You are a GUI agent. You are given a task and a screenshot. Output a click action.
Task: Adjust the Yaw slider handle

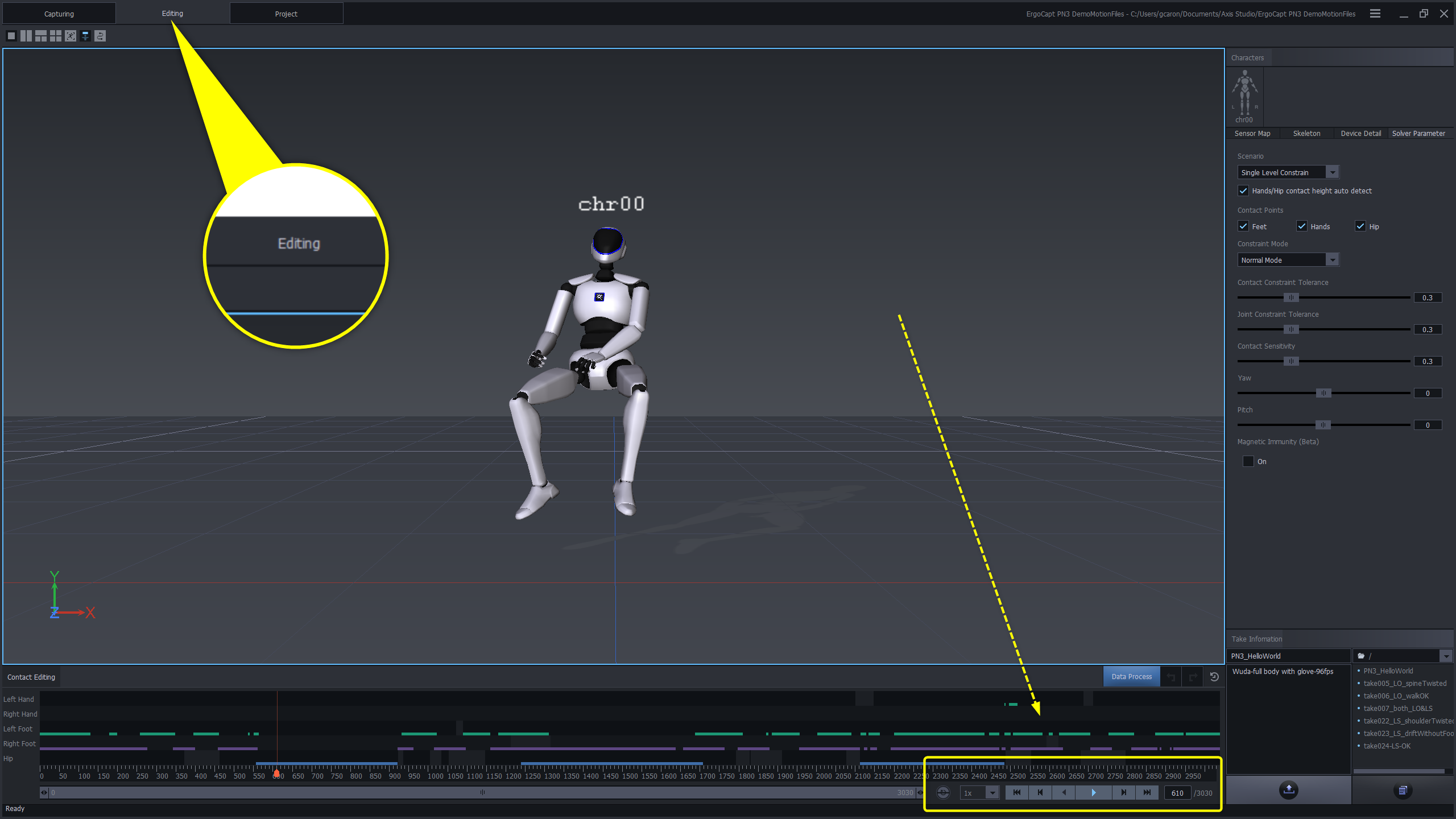pyautogui.click(x=1323, y=393)
